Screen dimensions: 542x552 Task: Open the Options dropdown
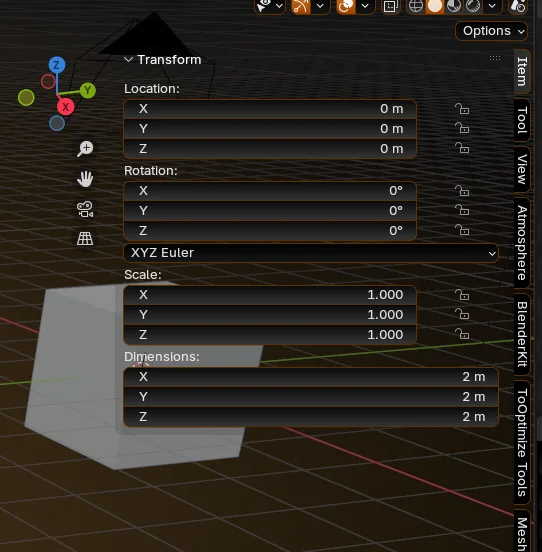tap(491, 31)
